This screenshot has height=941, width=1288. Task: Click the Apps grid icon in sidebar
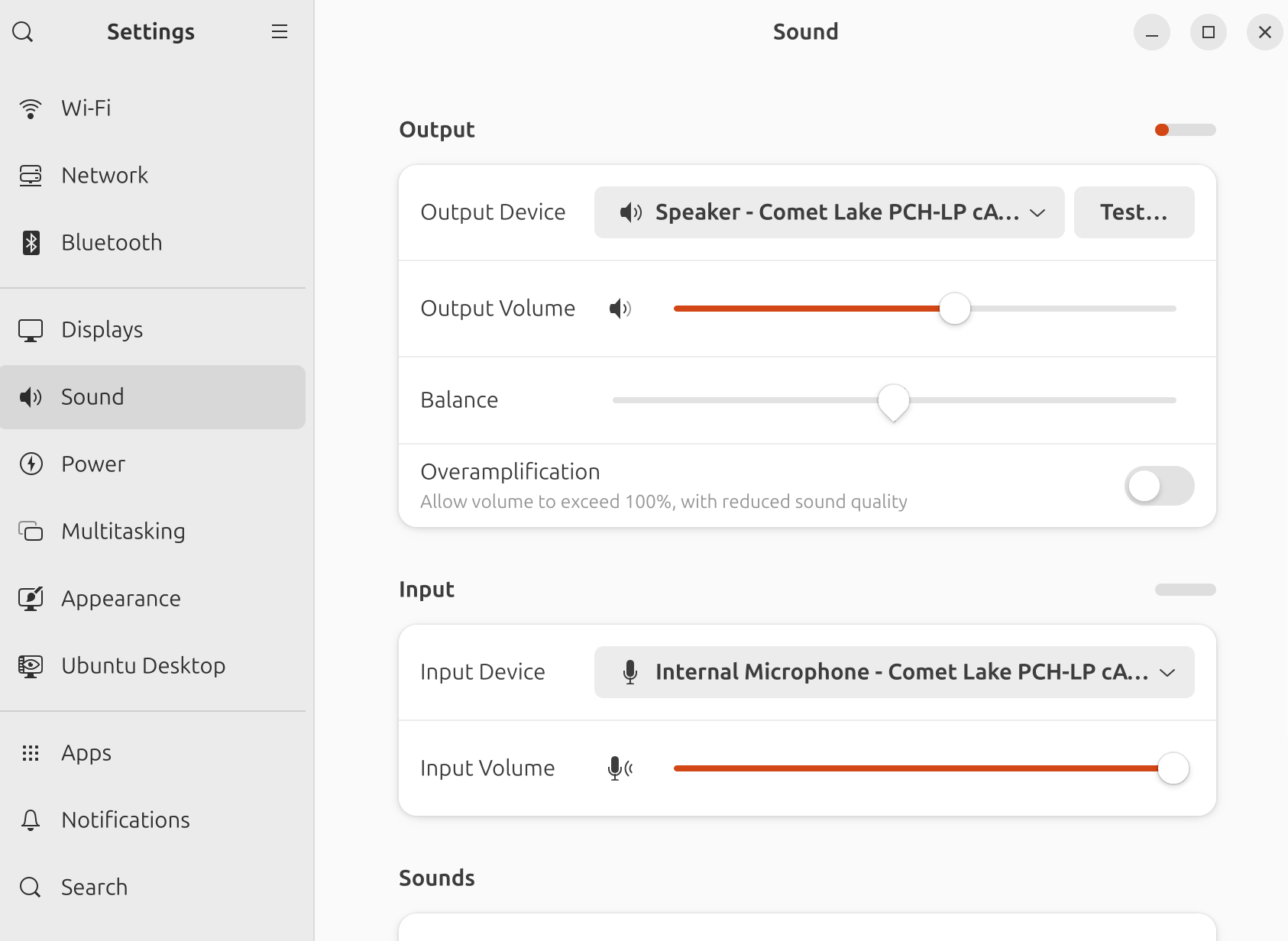(x=31, y=753)
